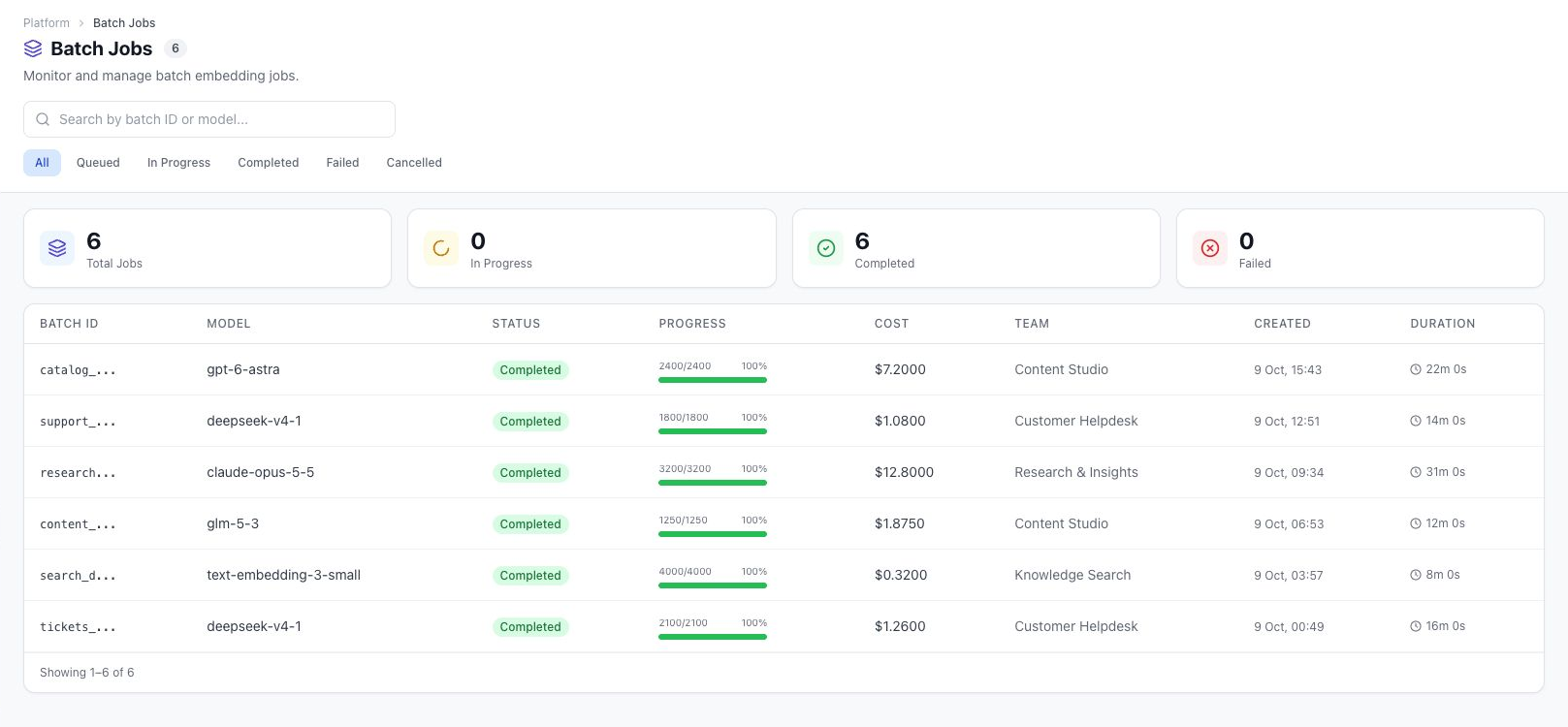Click the COST column header

[x=892, y=324]
